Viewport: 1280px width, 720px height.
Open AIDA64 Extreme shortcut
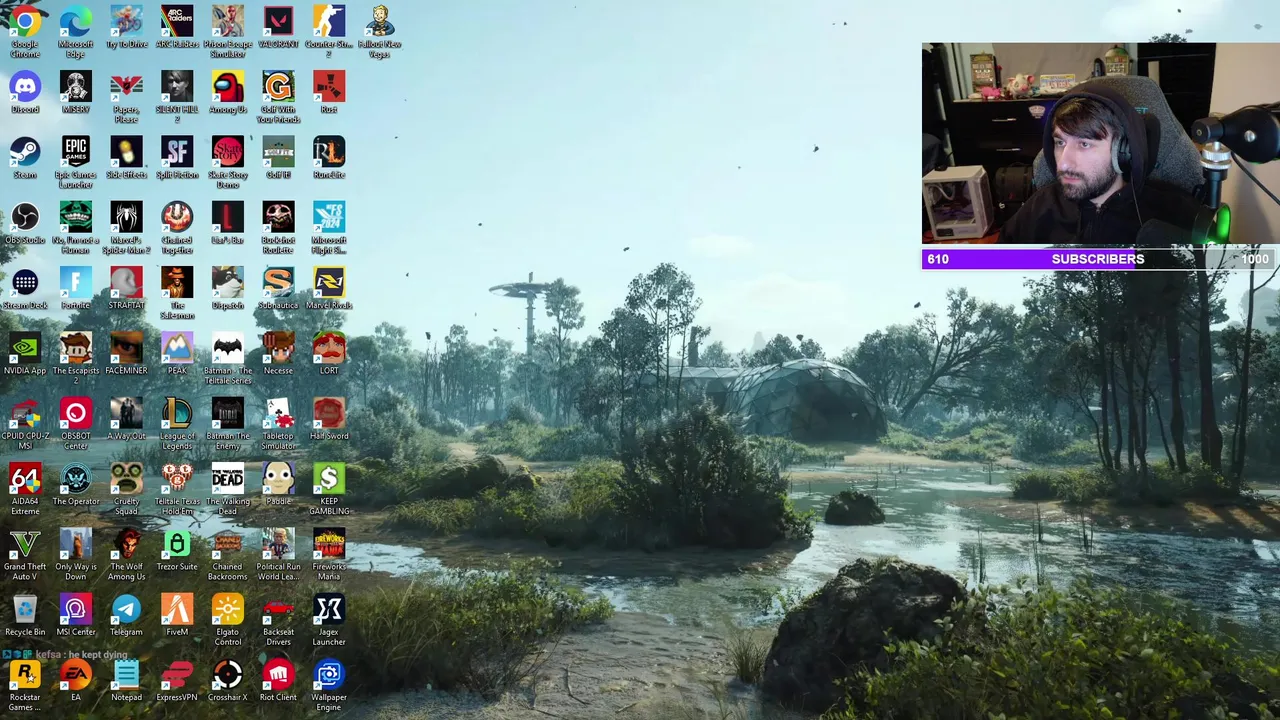[x=25, y=487]
